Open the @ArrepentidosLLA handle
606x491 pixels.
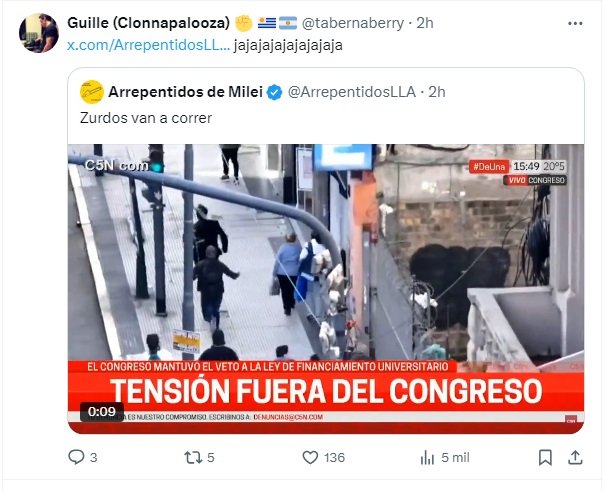(x=352, y=92)
